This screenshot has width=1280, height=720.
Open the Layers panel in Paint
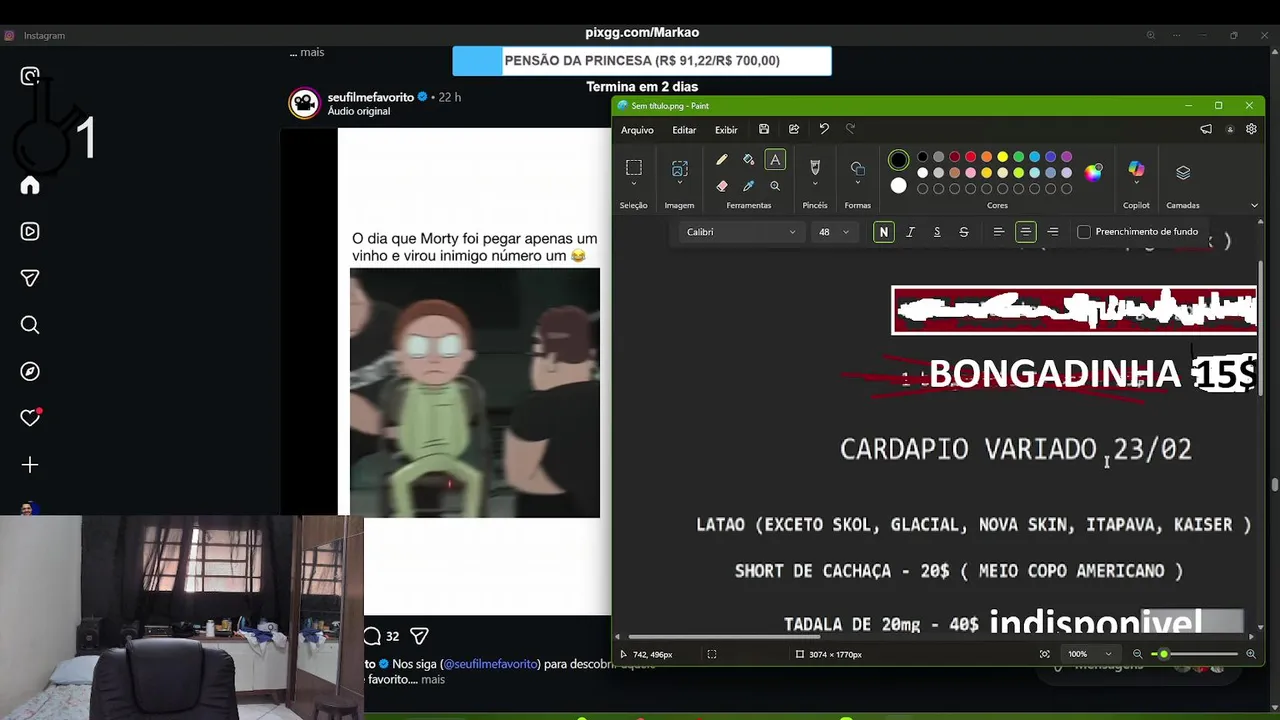click(1183, 172)
